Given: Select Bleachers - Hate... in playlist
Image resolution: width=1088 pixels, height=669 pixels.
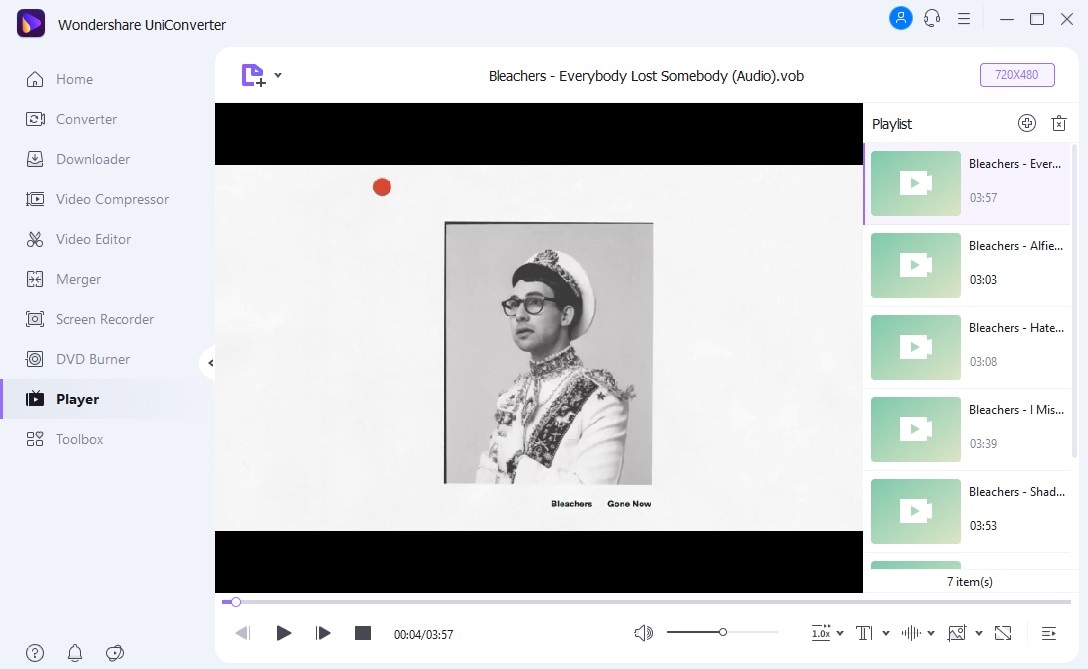Looking at the screenshot, I should (x=967, y=348).
